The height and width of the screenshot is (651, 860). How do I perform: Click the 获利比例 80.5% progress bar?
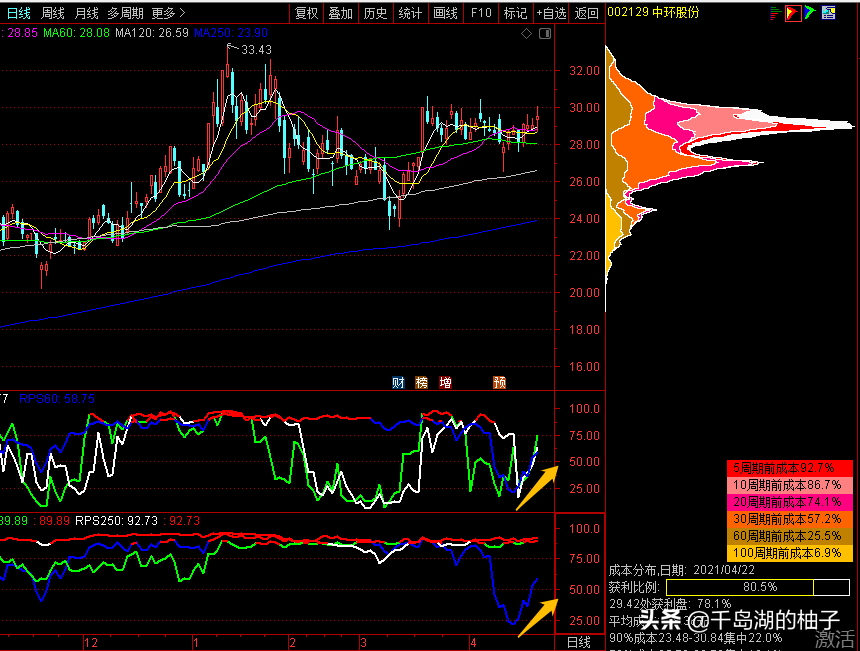[757, 587]
